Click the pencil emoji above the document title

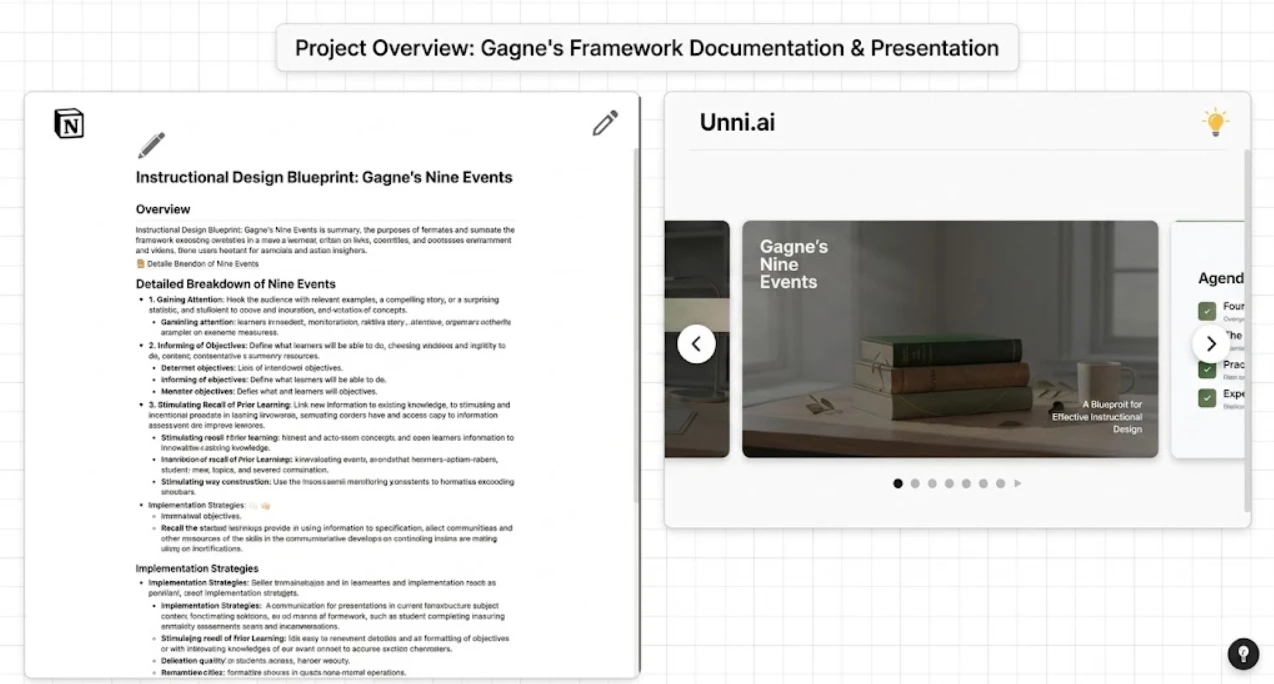[151, 145]
